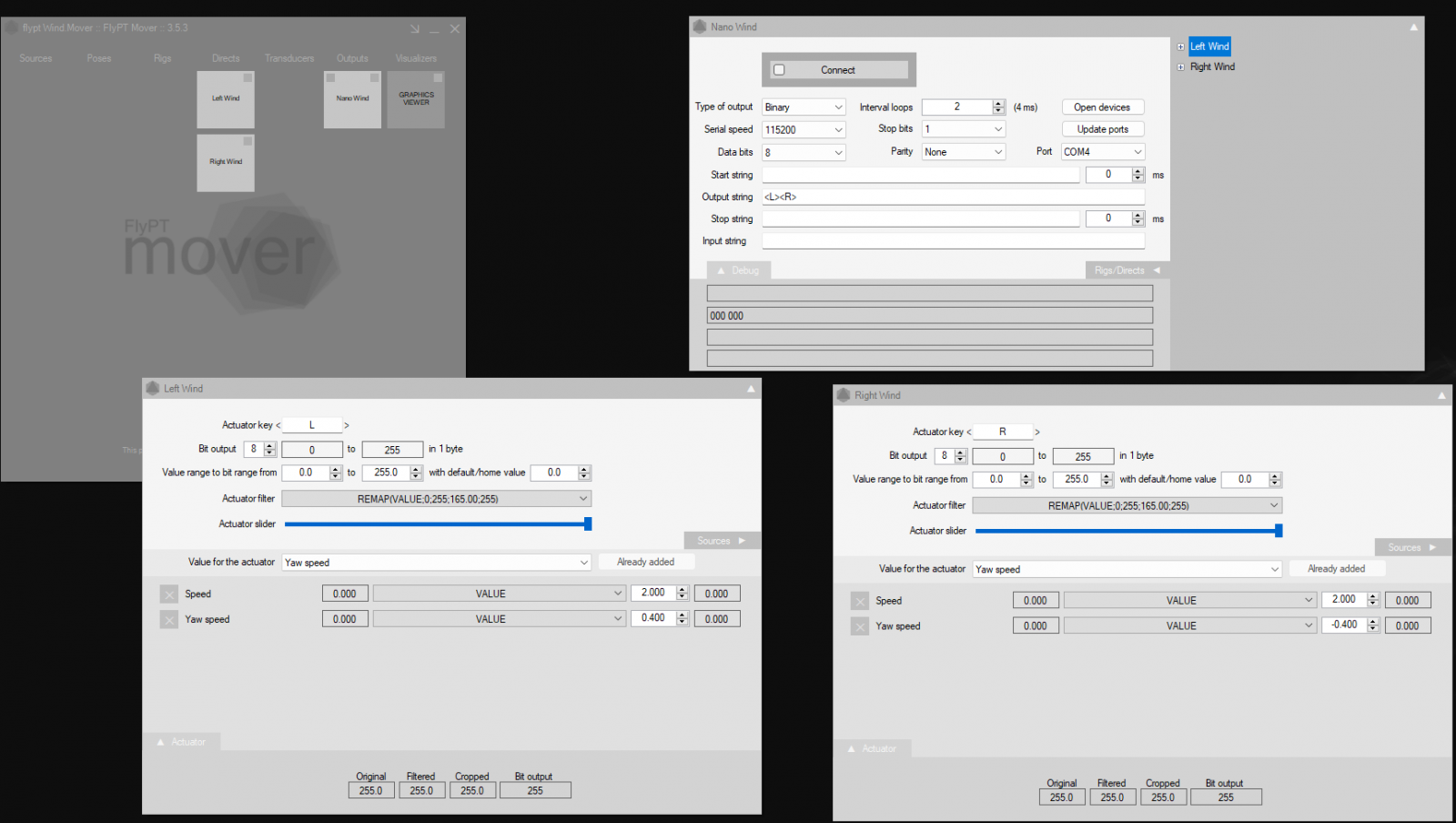Expand the Left Wind tree node in Nano Wind
Viewport: 1456px width, 823px height.
pyautogui.click(x=1181, y=47)
